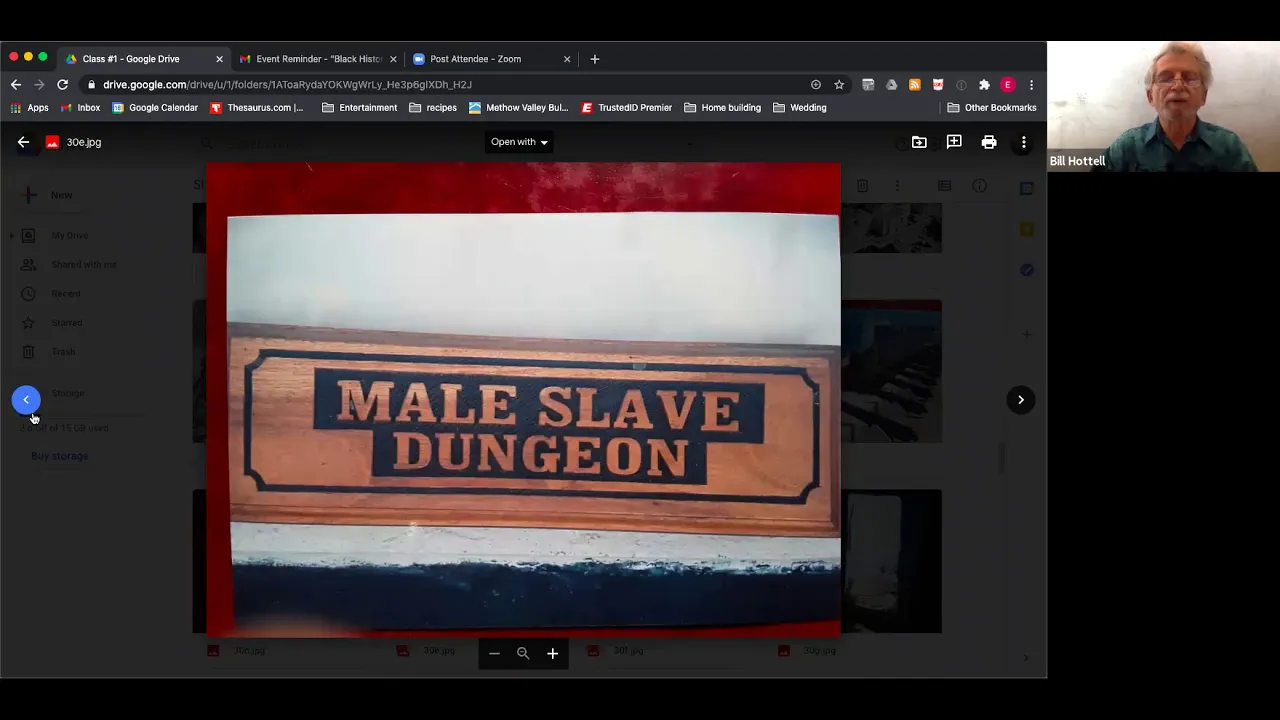Image resolution: width=1280 pixels, height=720 pixels.
Task: Close the Class #1 - Google Drive tab
Action: coord(219,59)
